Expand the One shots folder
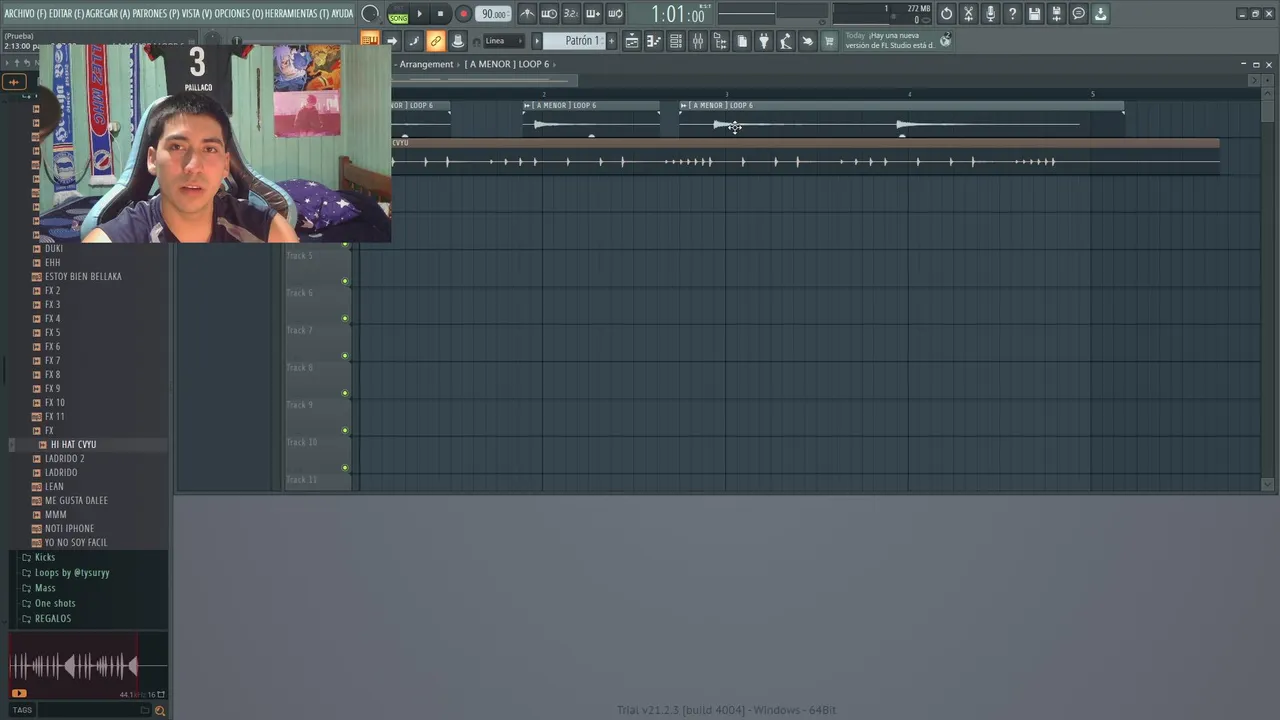This screenshot has height=720, width=1280. point(55,603)
